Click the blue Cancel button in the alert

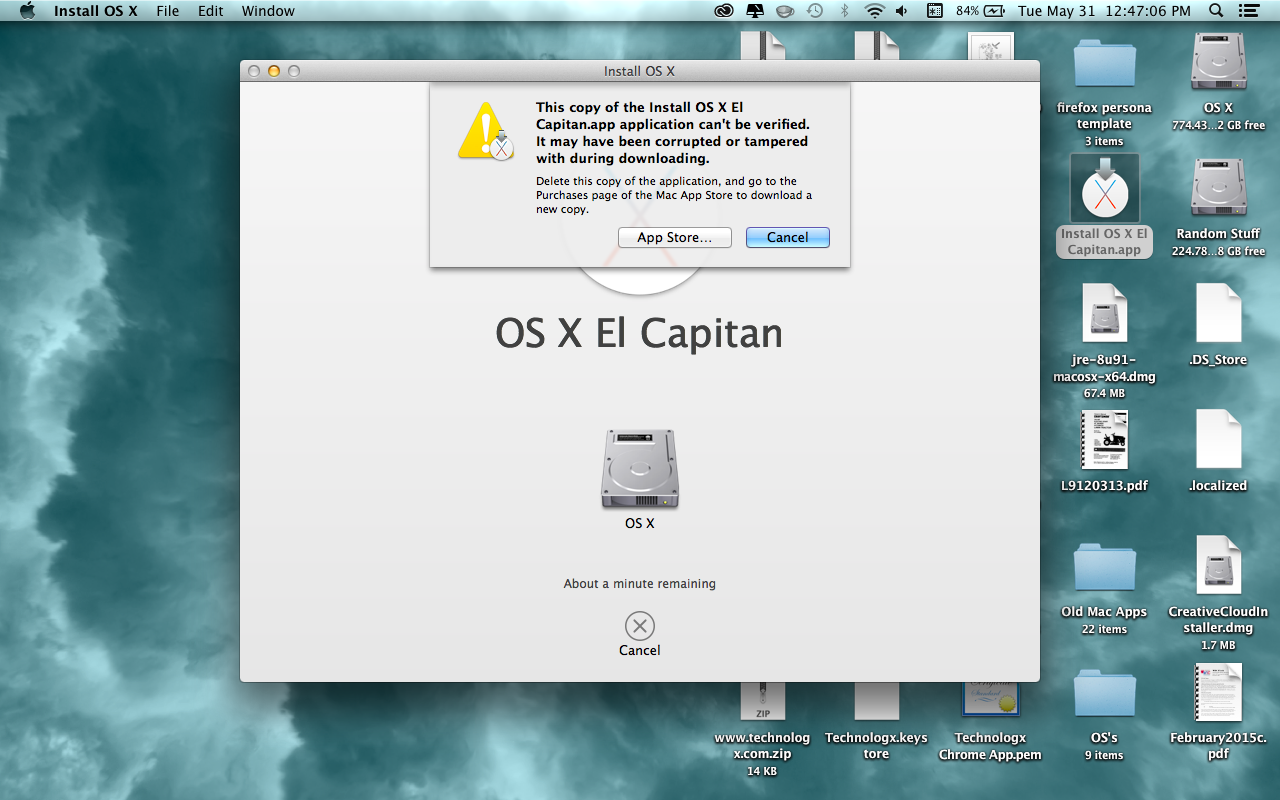tap(788, 238)
